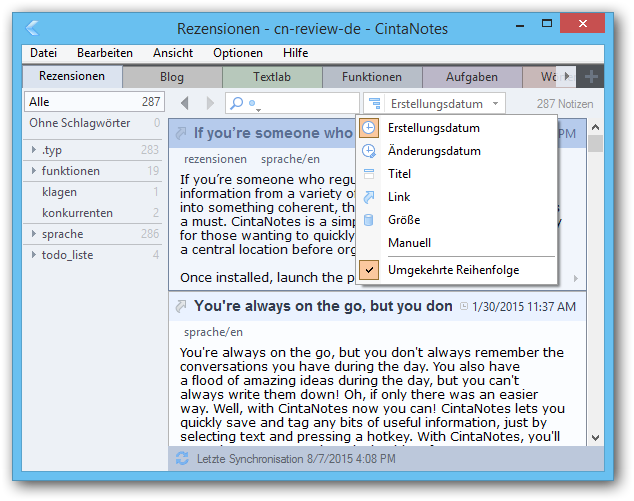Select note titled 'If you're someone who'

coord(273,133)
